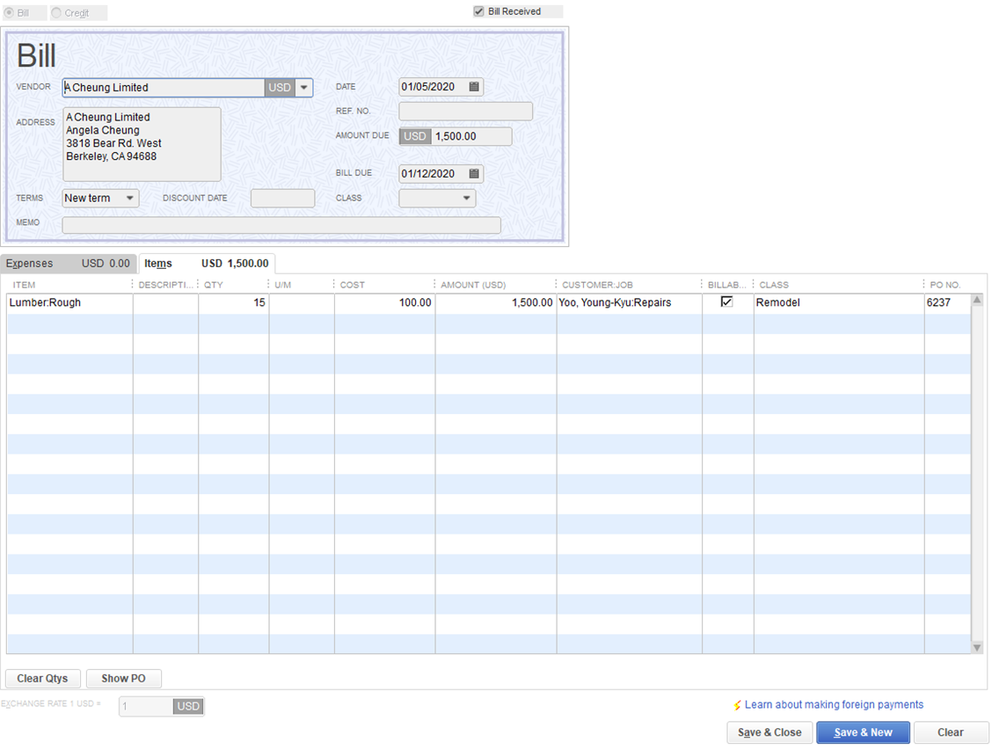This screenshot has height=749, width=999.
Task: Select the Bill radio button
Action: 10,13
